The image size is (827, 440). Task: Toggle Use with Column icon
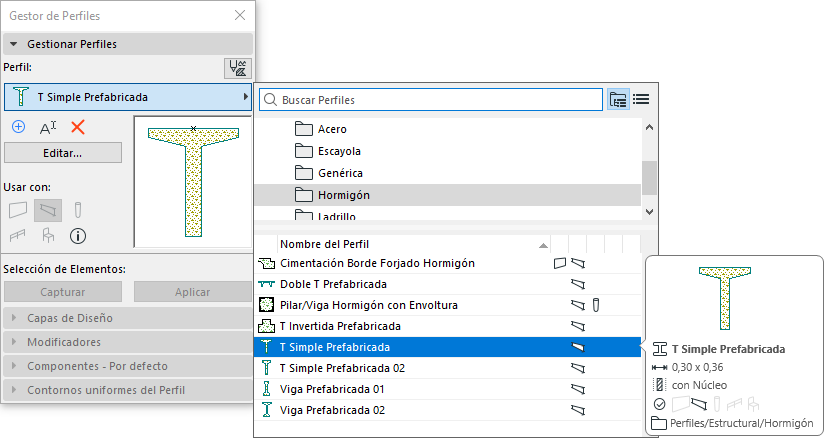pyautogui.click(x=78, y=211)
